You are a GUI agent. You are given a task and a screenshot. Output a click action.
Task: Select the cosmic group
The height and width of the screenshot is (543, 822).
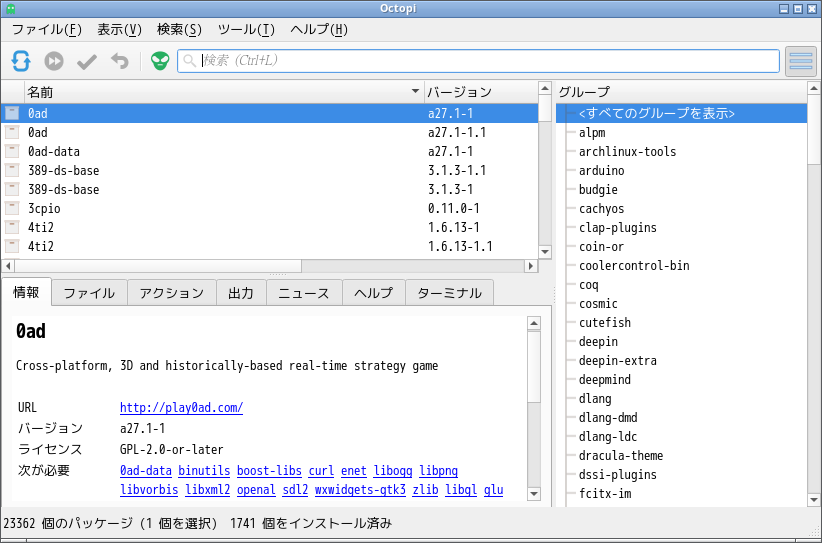(x=598, y=303)
